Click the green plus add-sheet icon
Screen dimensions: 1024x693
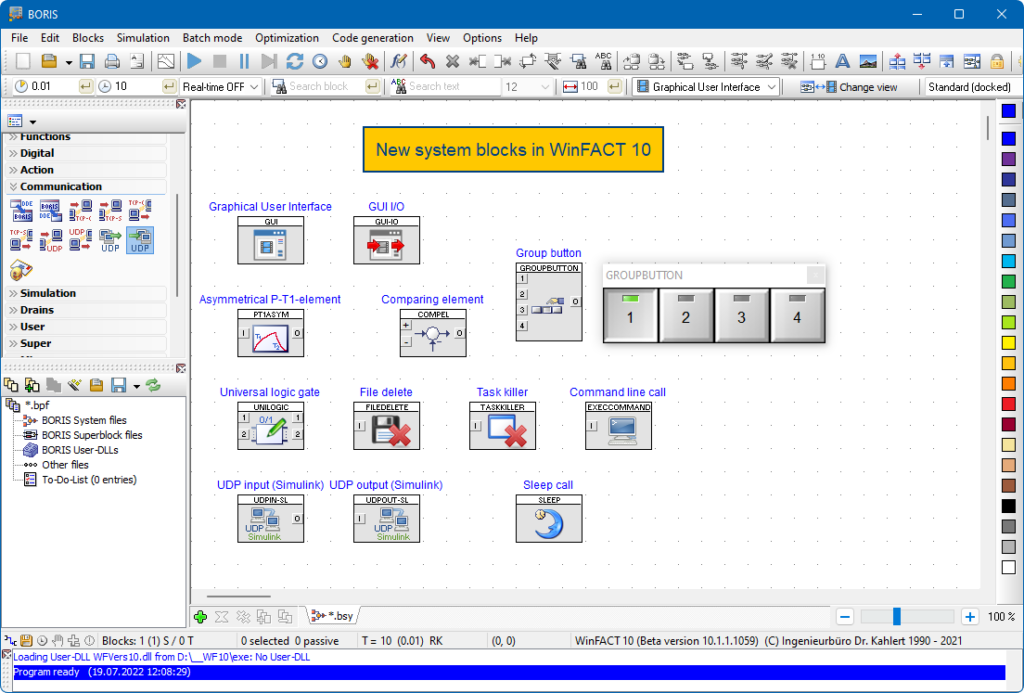tap(200, 616)
